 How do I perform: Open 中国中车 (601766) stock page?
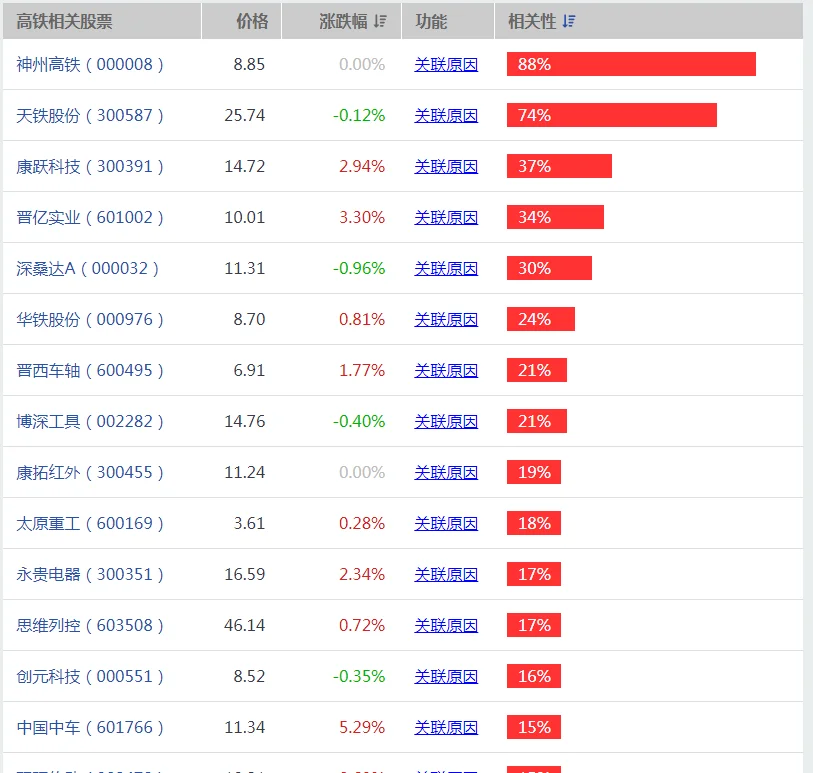[88, 727]
